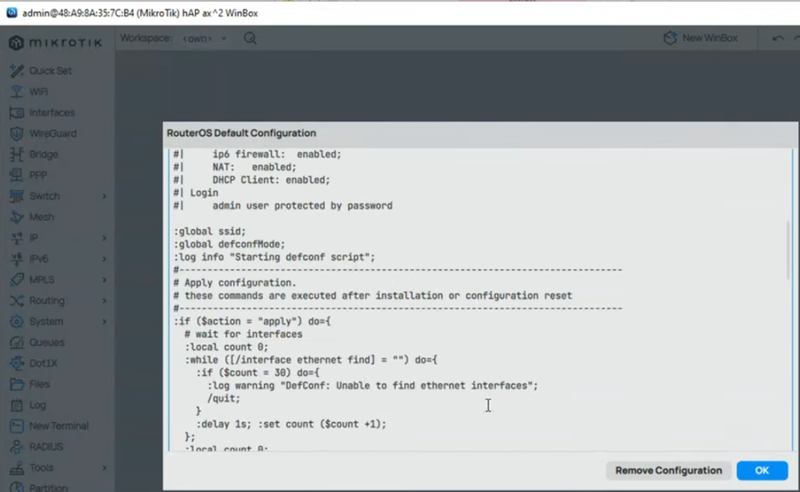Click the search magnifier icon in toolbar
Image resolution: width=800 pixels, height=492 pixels.
(x=250, y=38)
